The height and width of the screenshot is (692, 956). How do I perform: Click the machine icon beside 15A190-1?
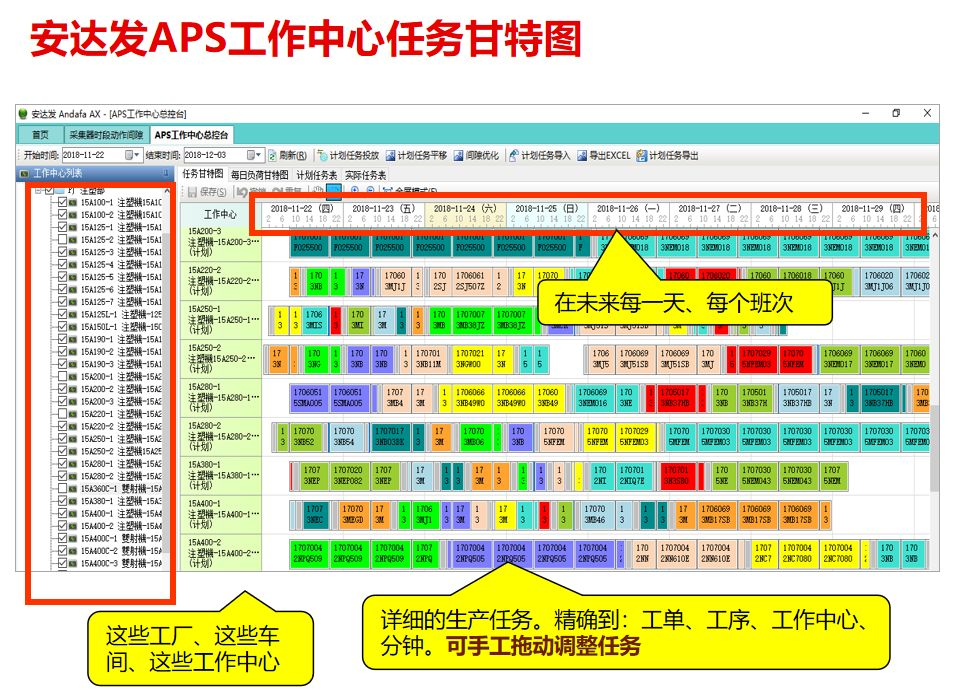[73, 339]
